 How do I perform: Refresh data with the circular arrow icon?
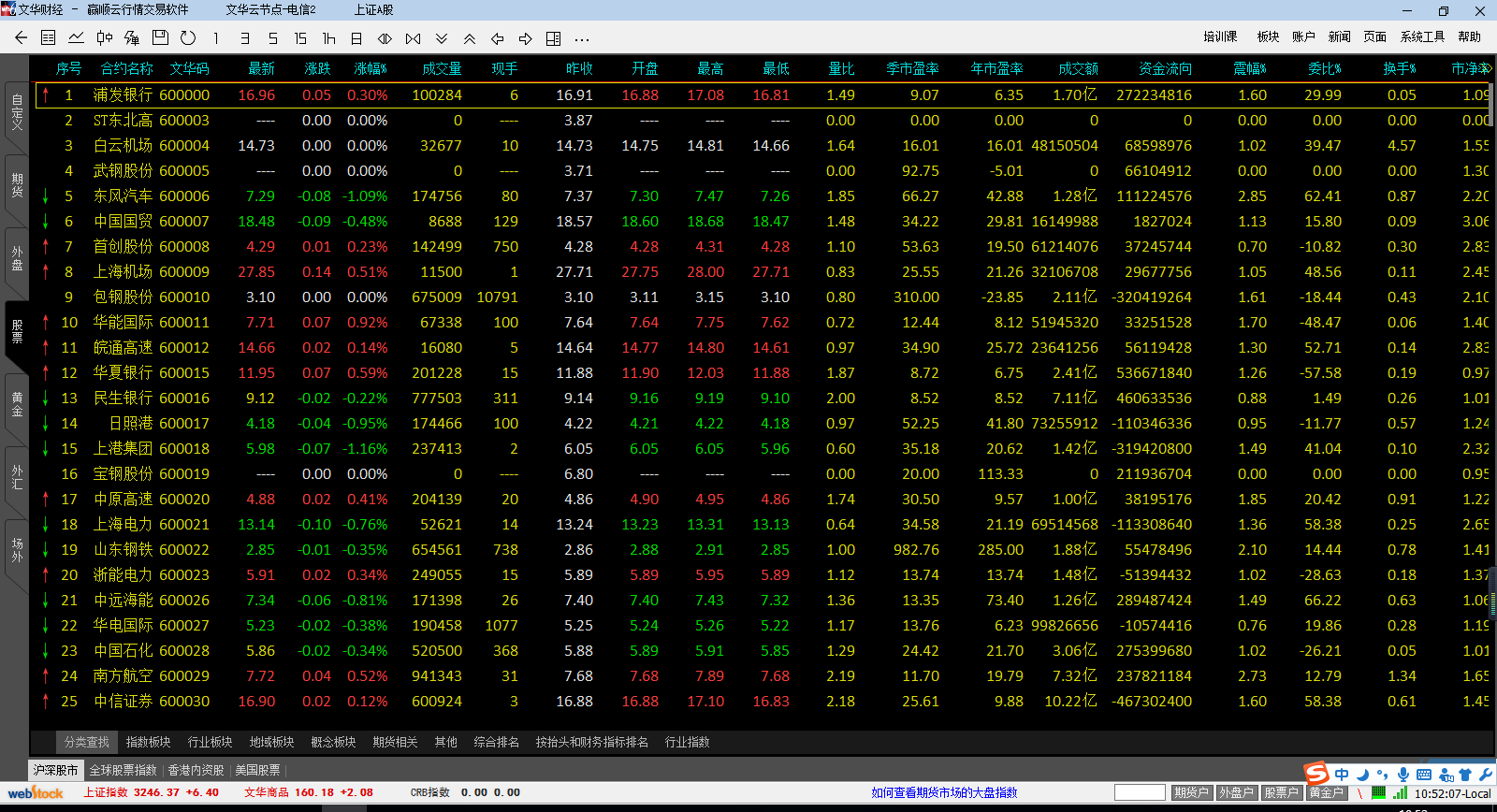(x=188, y=38)
